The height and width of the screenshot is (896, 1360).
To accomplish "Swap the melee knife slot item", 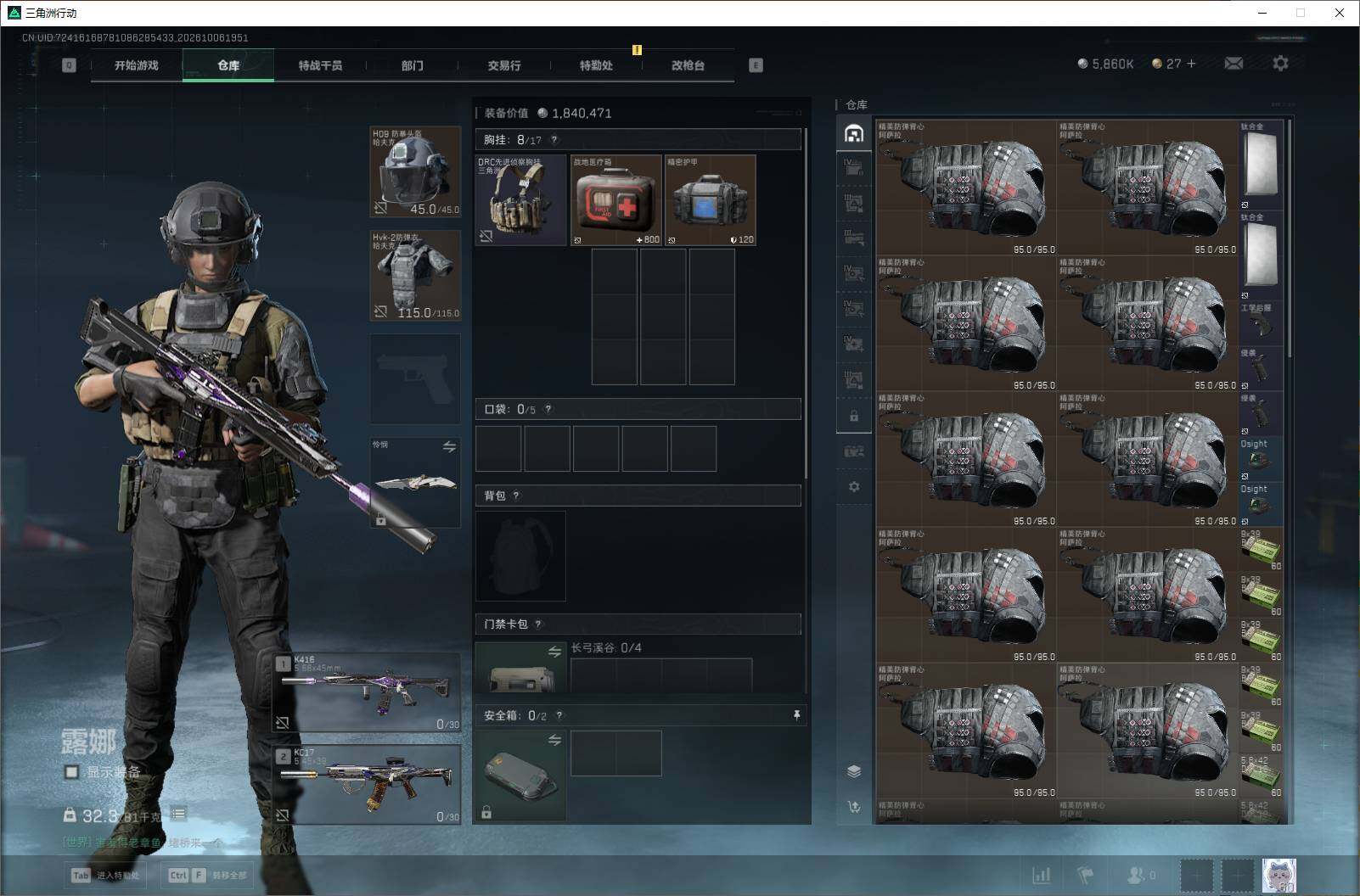I will pyautogui.click(x=449, y=446).
